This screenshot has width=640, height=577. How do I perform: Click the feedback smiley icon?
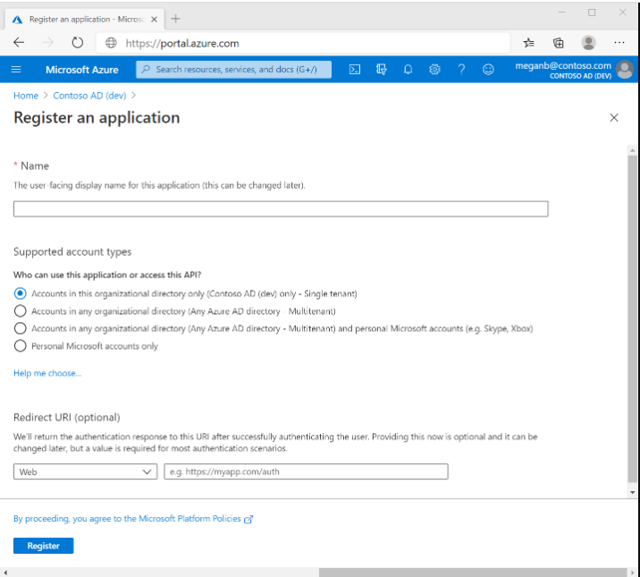point(488,69)
